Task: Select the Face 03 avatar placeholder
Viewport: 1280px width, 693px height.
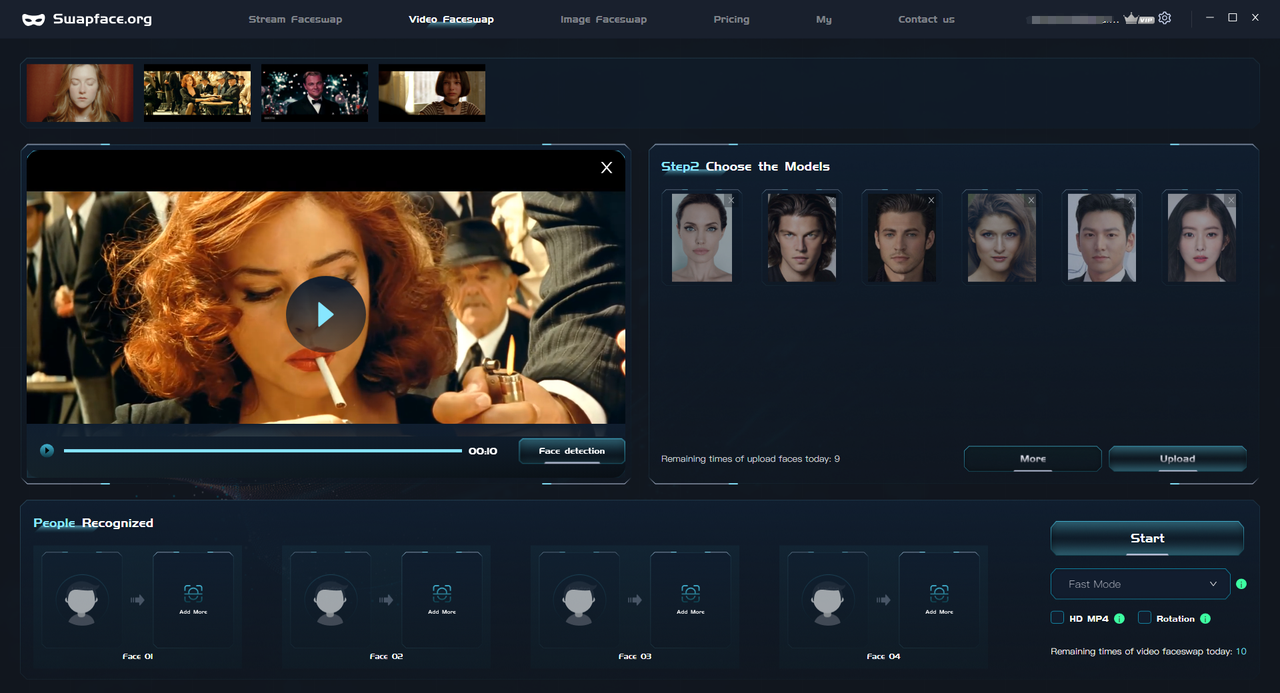Action: pyautogui.click(x=579, y=599)
